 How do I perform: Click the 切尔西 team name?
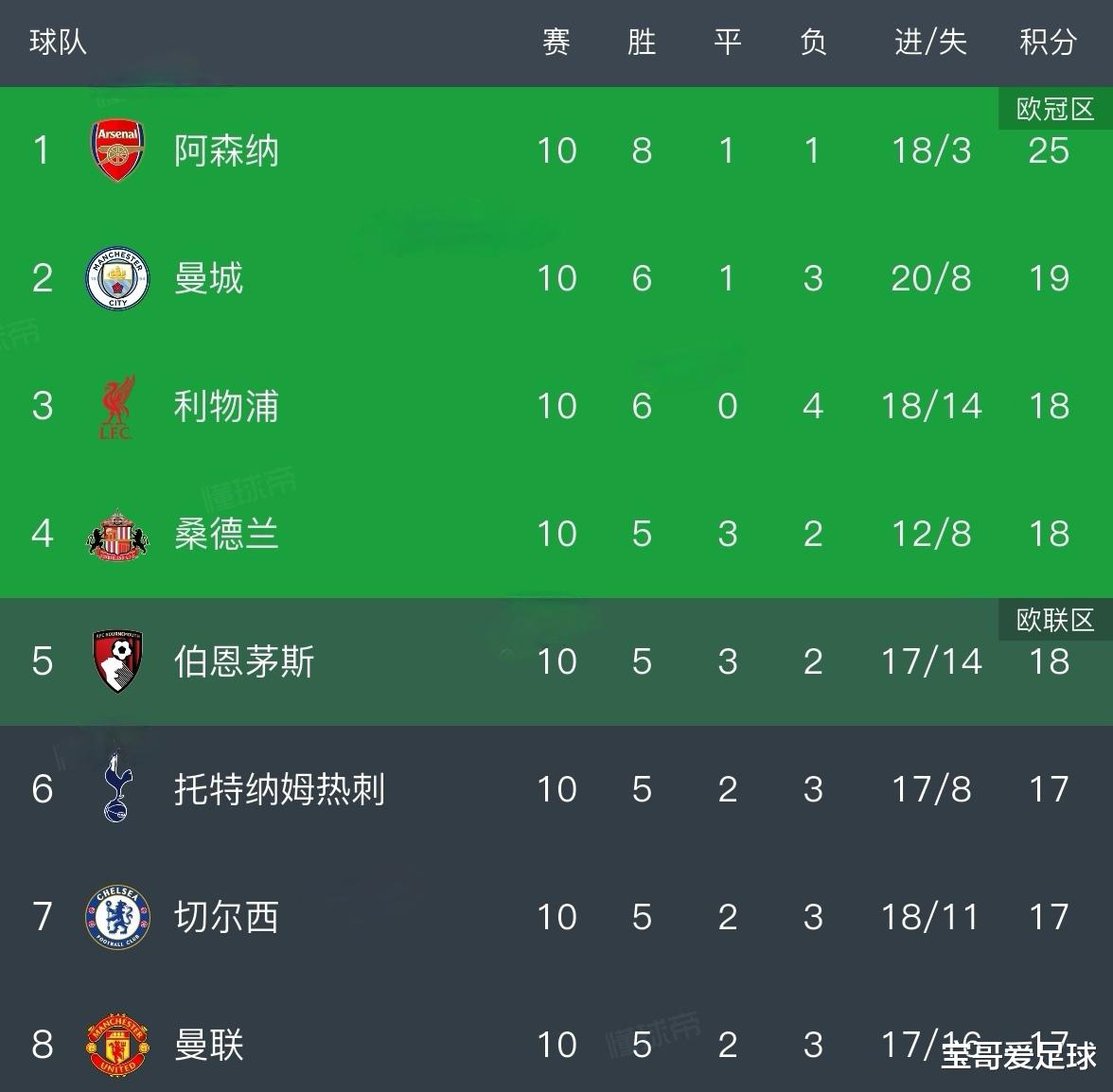click(x=226, y=917)
